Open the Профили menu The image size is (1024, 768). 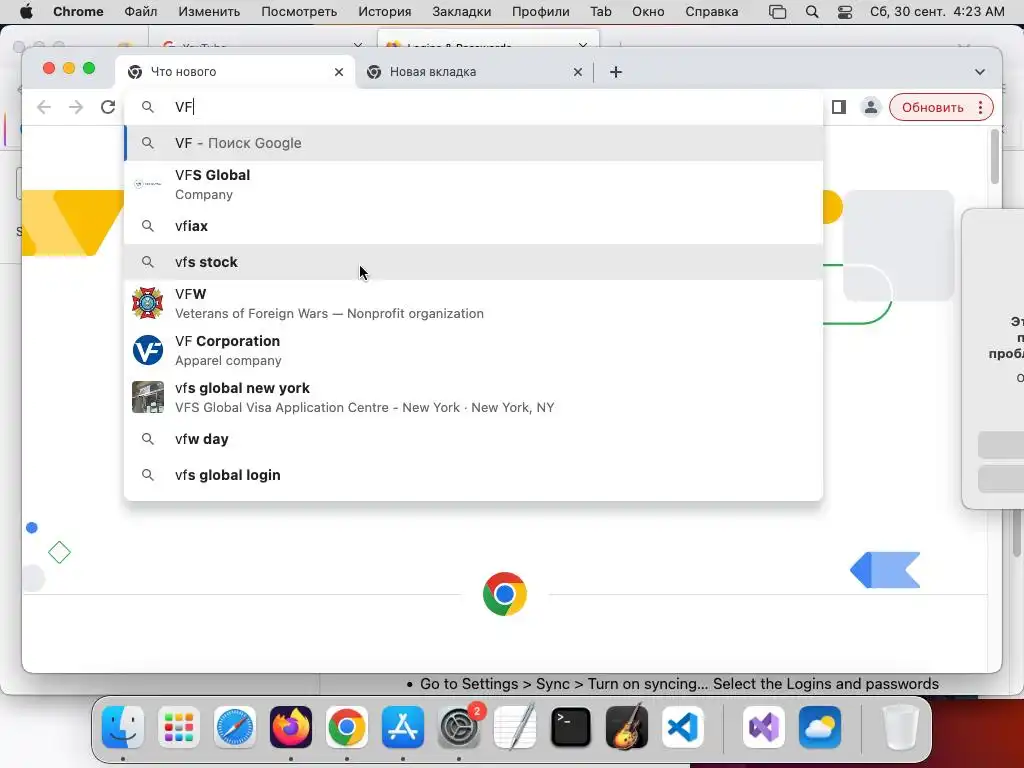[541, 12]
